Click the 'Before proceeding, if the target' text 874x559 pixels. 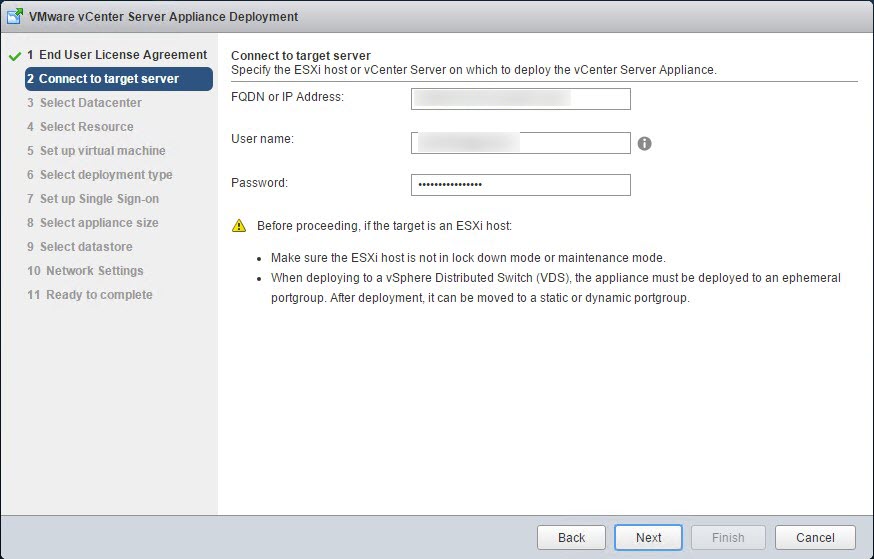384,226
